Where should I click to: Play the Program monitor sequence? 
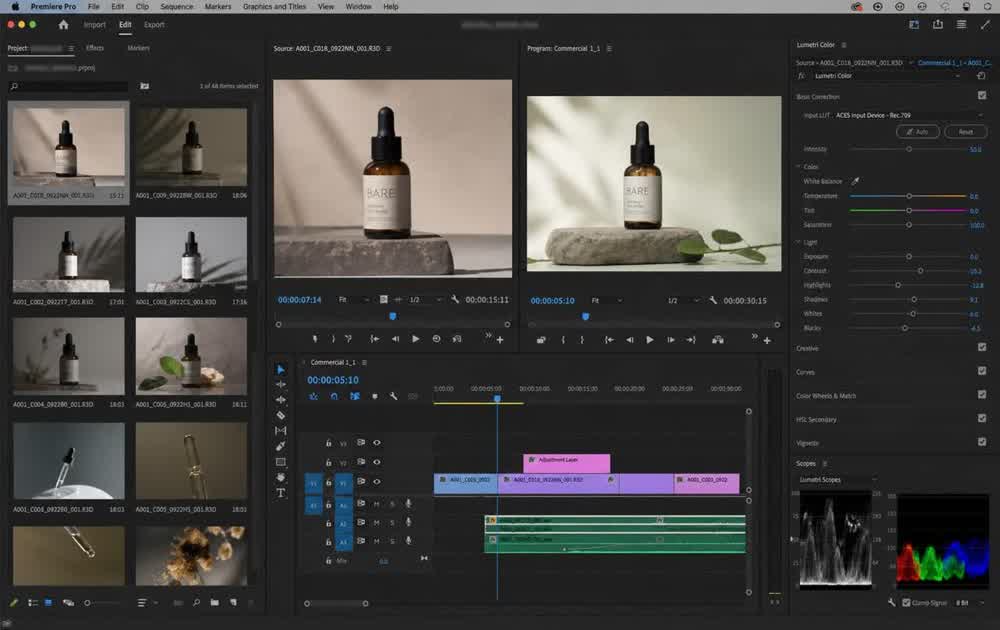tap(649, 340)
